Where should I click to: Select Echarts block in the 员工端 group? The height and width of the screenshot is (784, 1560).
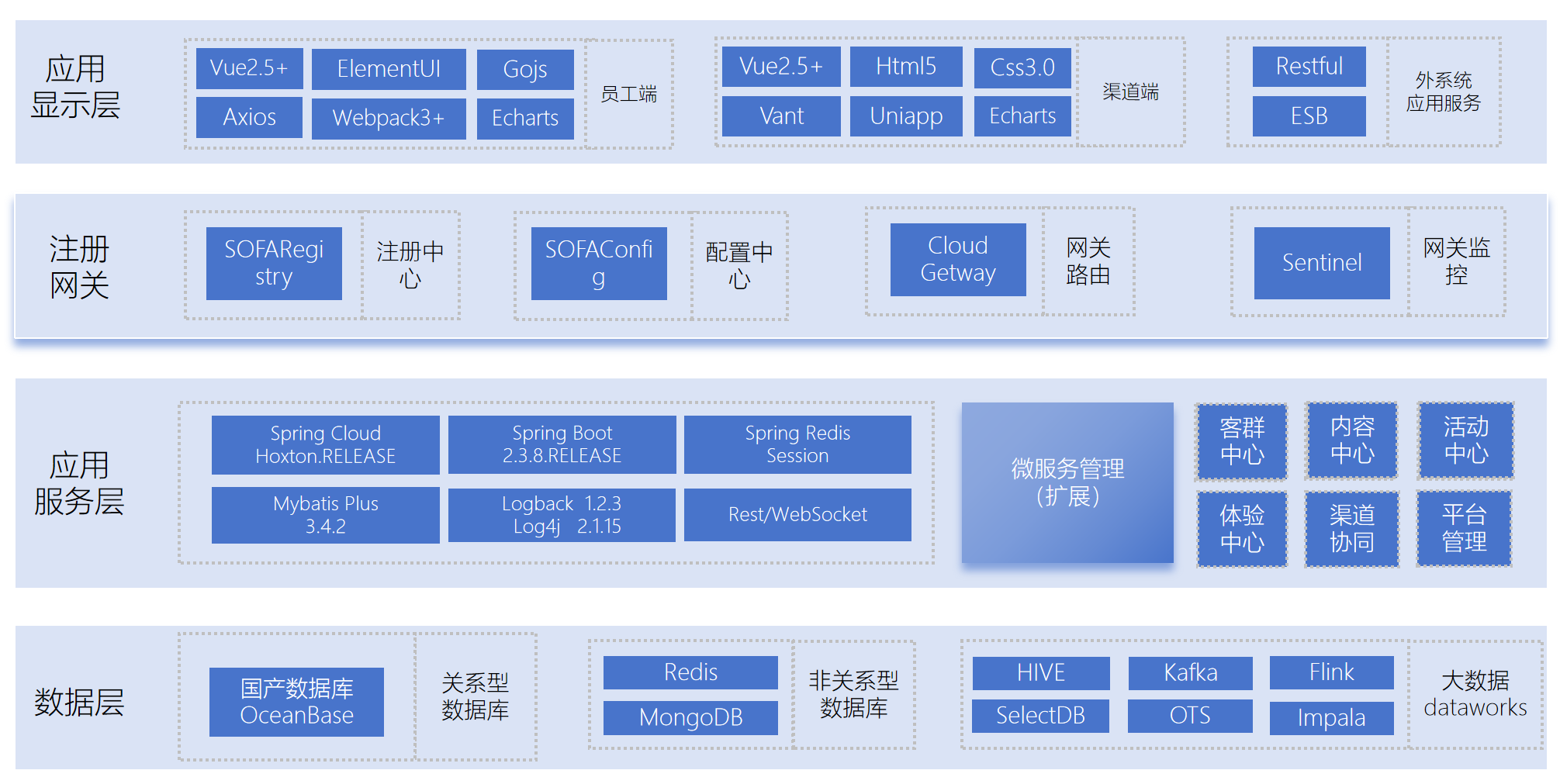coord(525,118)
